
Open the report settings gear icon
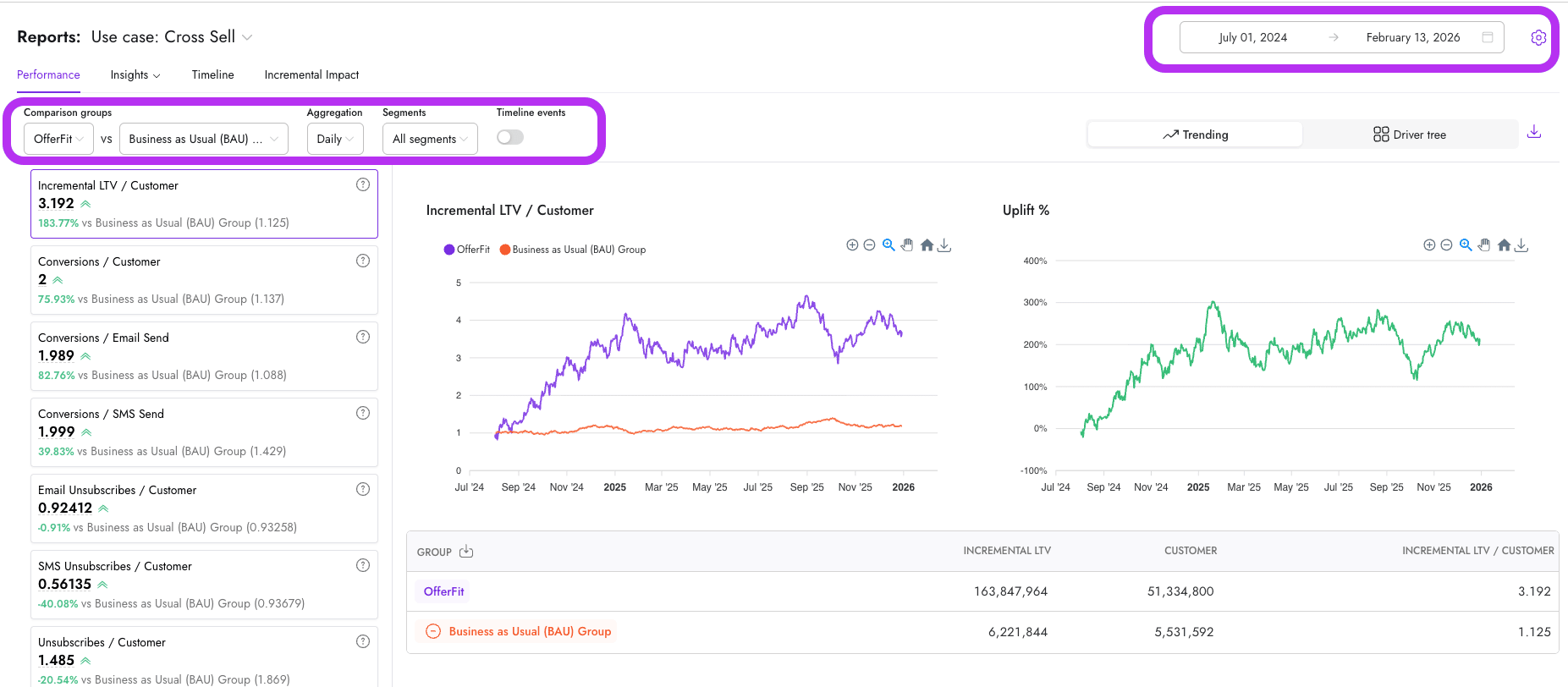[x=1538, y=37]
